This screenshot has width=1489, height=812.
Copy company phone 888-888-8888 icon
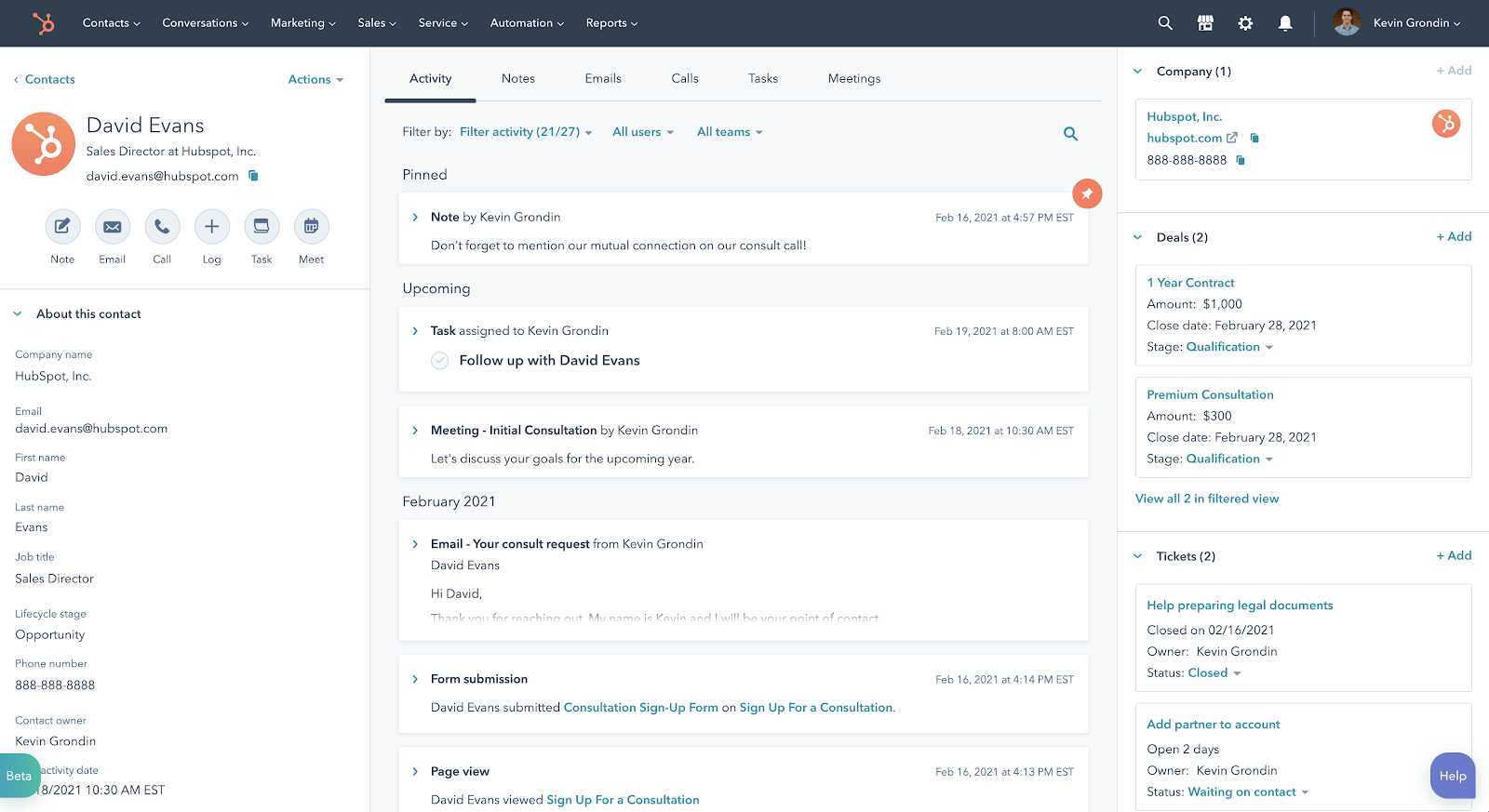coord(1241,160)
